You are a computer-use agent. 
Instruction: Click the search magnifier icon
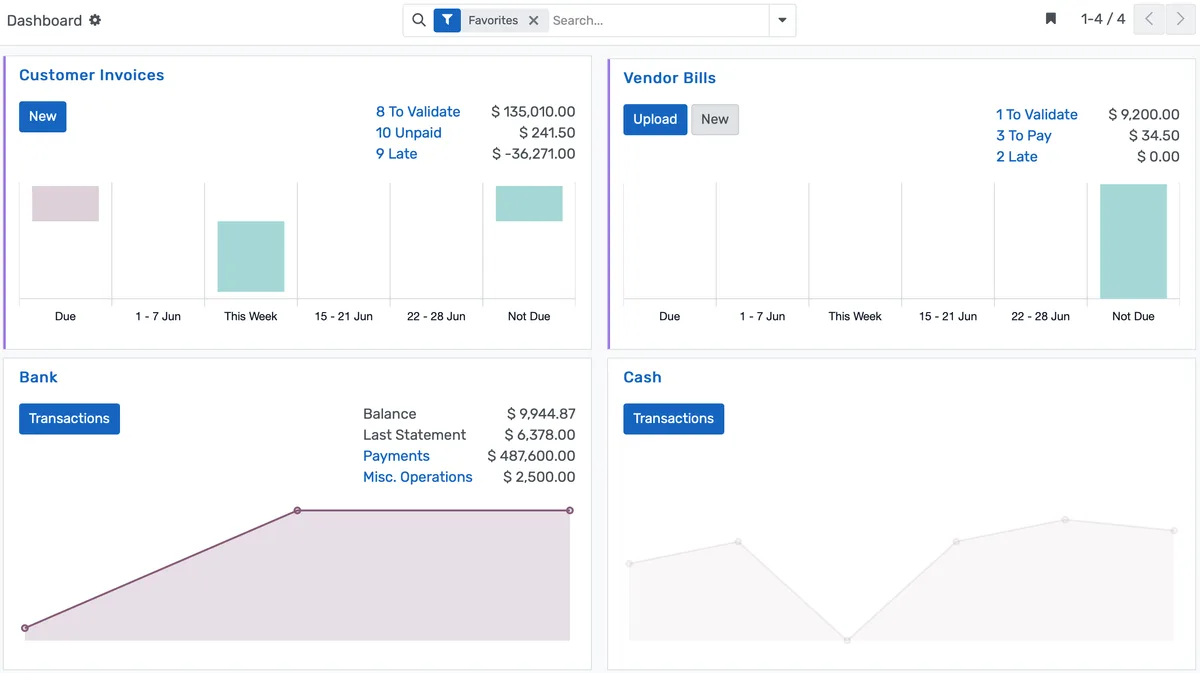point(419,20)
